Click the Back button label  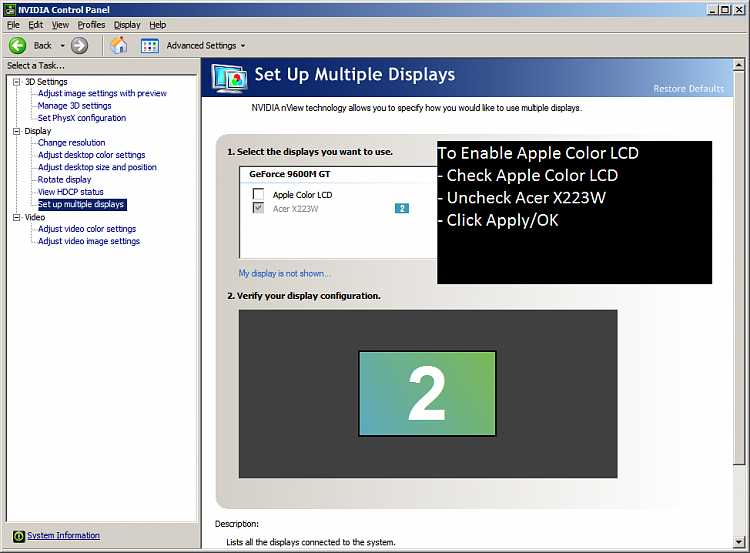tap(43, 45)
